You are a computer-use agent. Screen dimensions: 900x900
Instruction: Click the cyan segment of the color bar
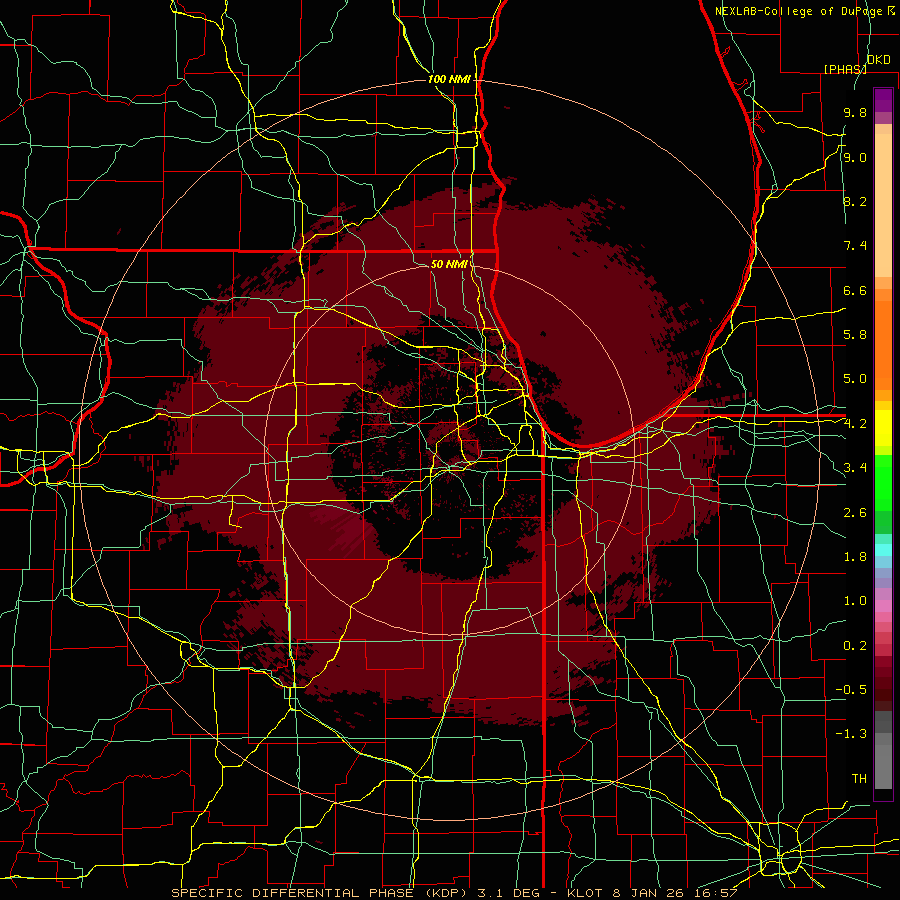[883, 550]
